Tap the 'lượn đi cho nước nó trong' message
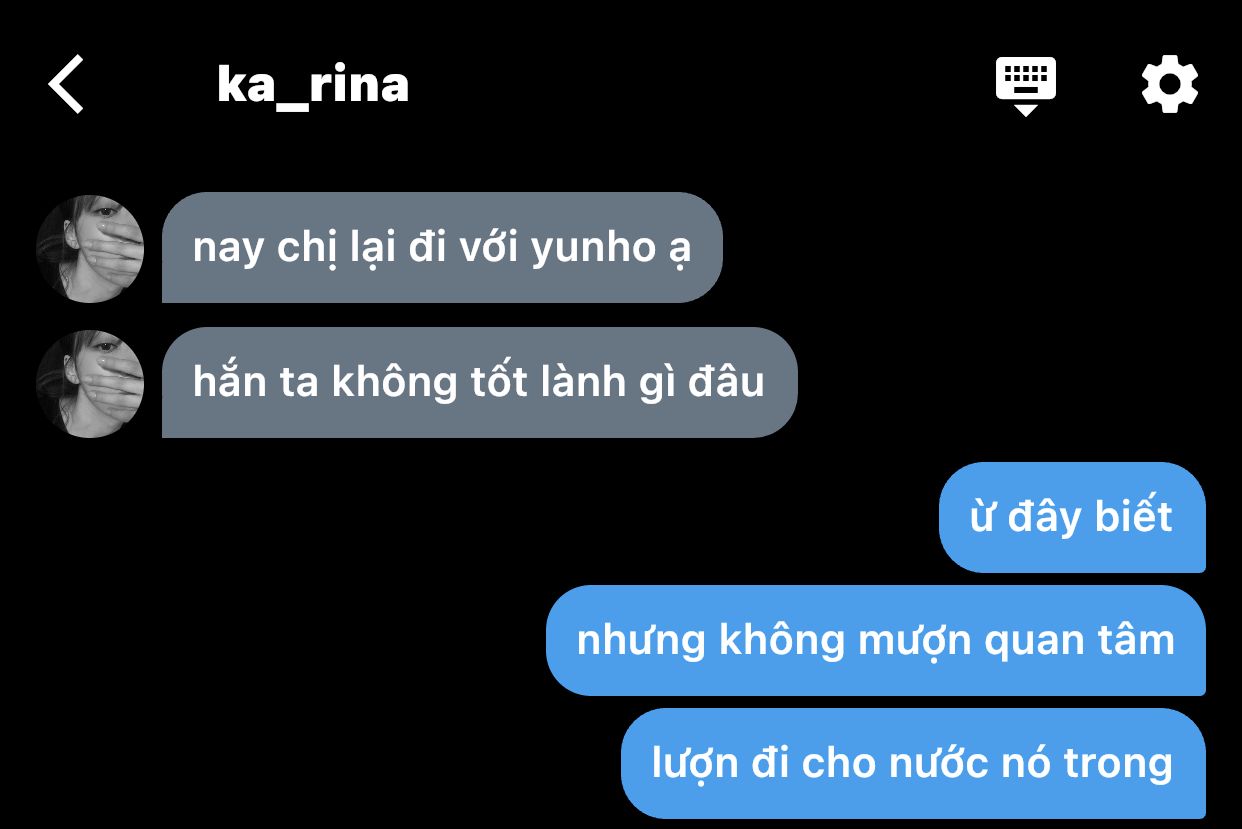 click(913, 763)
